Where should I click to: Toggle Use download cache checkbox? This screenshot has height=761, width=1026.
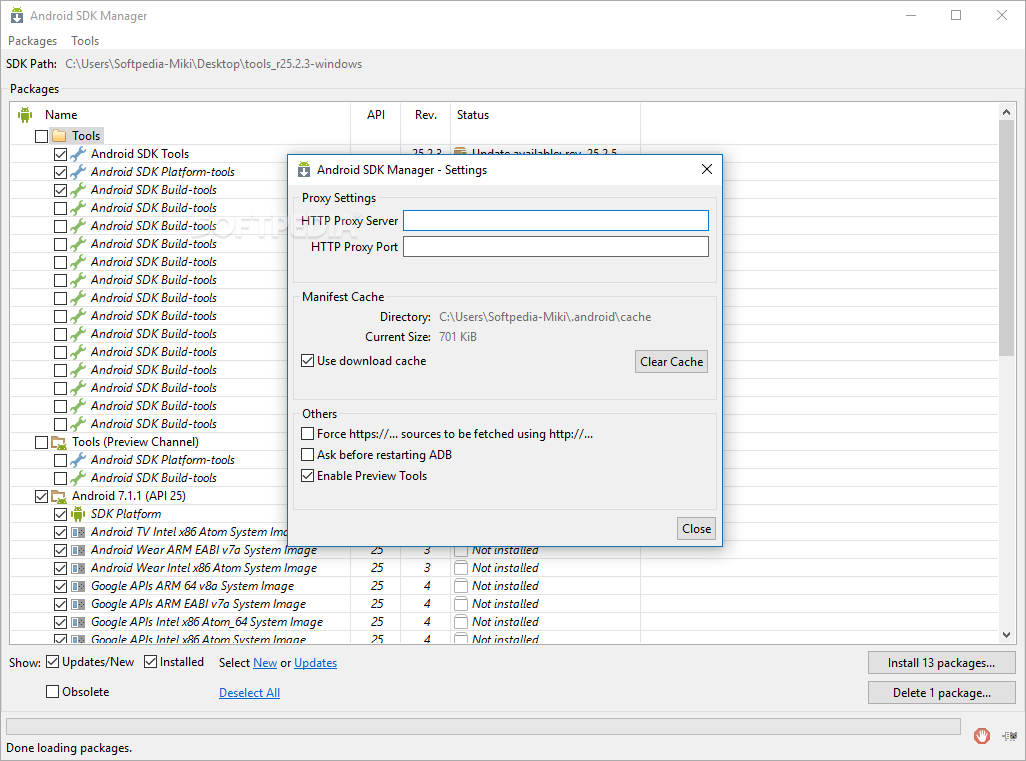(308, 361)
